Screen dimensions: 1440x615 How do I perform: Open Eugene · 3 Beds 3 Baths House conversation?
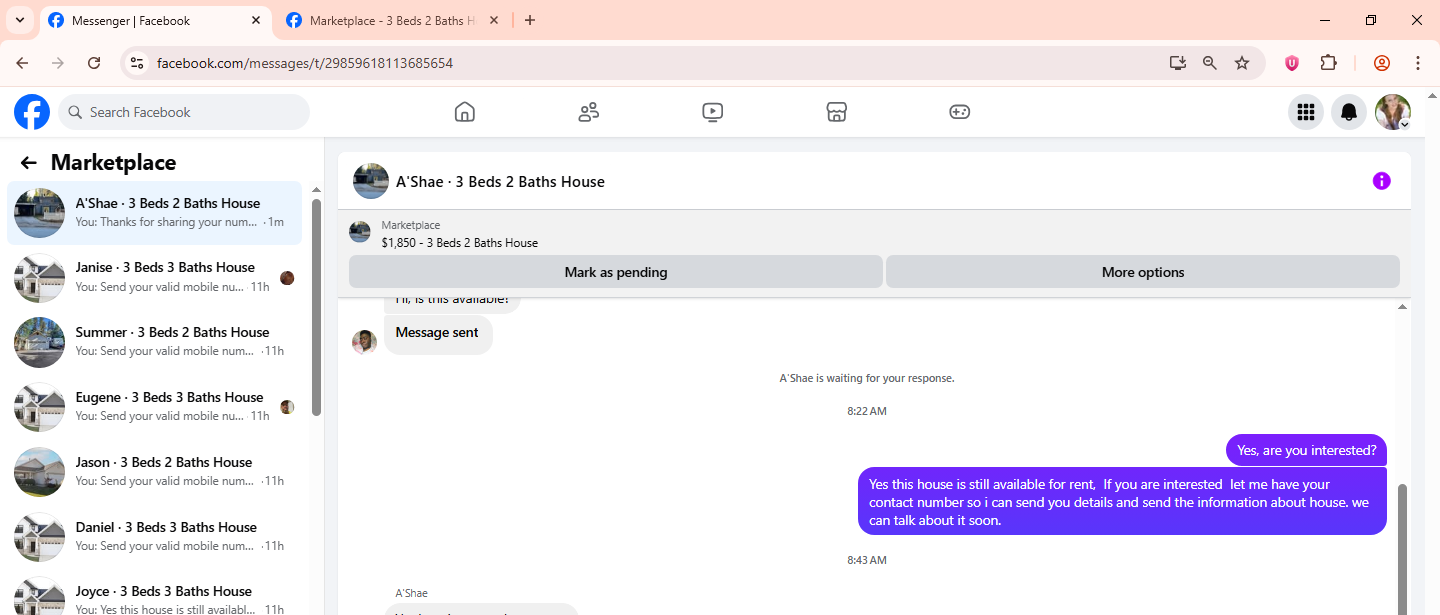coord(154,407)
